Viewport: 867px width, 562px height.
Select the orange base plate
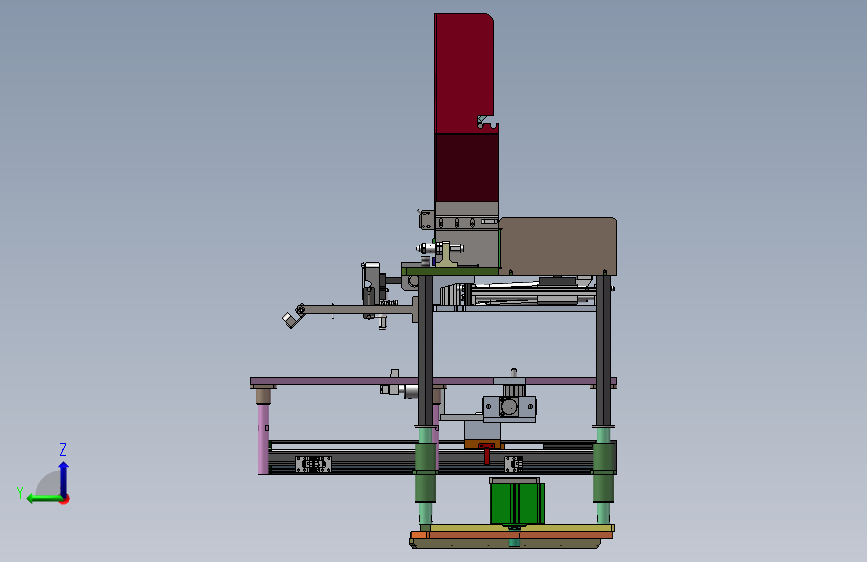point(511,535)
